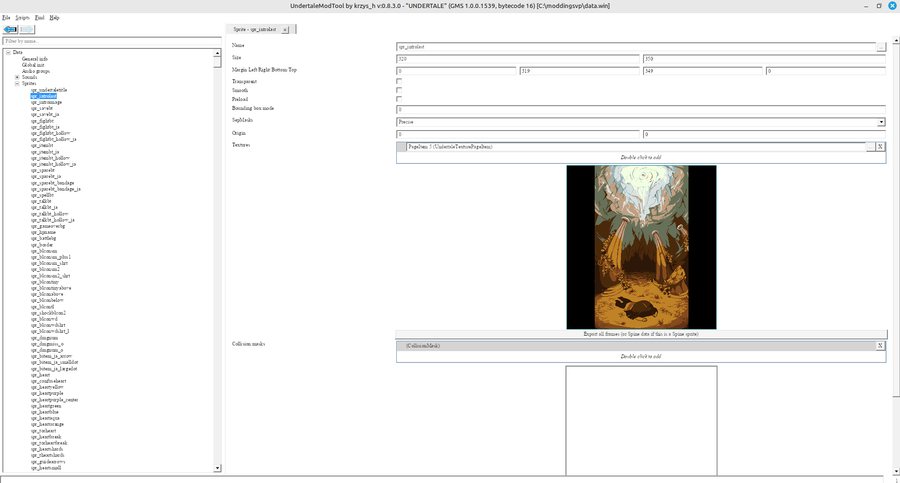Toggle the Smooth checkbox
The width and height of the screenshot is (900, 483).
click(399, 90)
